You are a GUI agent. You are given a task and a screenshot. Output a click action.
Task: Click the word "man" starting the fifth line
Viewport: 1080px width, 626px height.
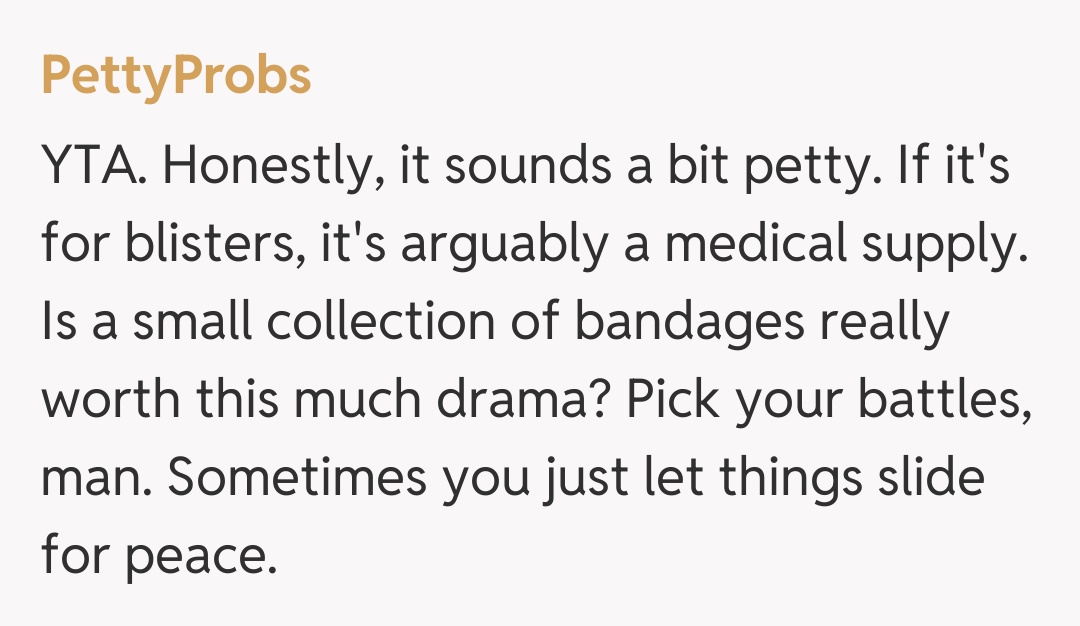[90, 479]
